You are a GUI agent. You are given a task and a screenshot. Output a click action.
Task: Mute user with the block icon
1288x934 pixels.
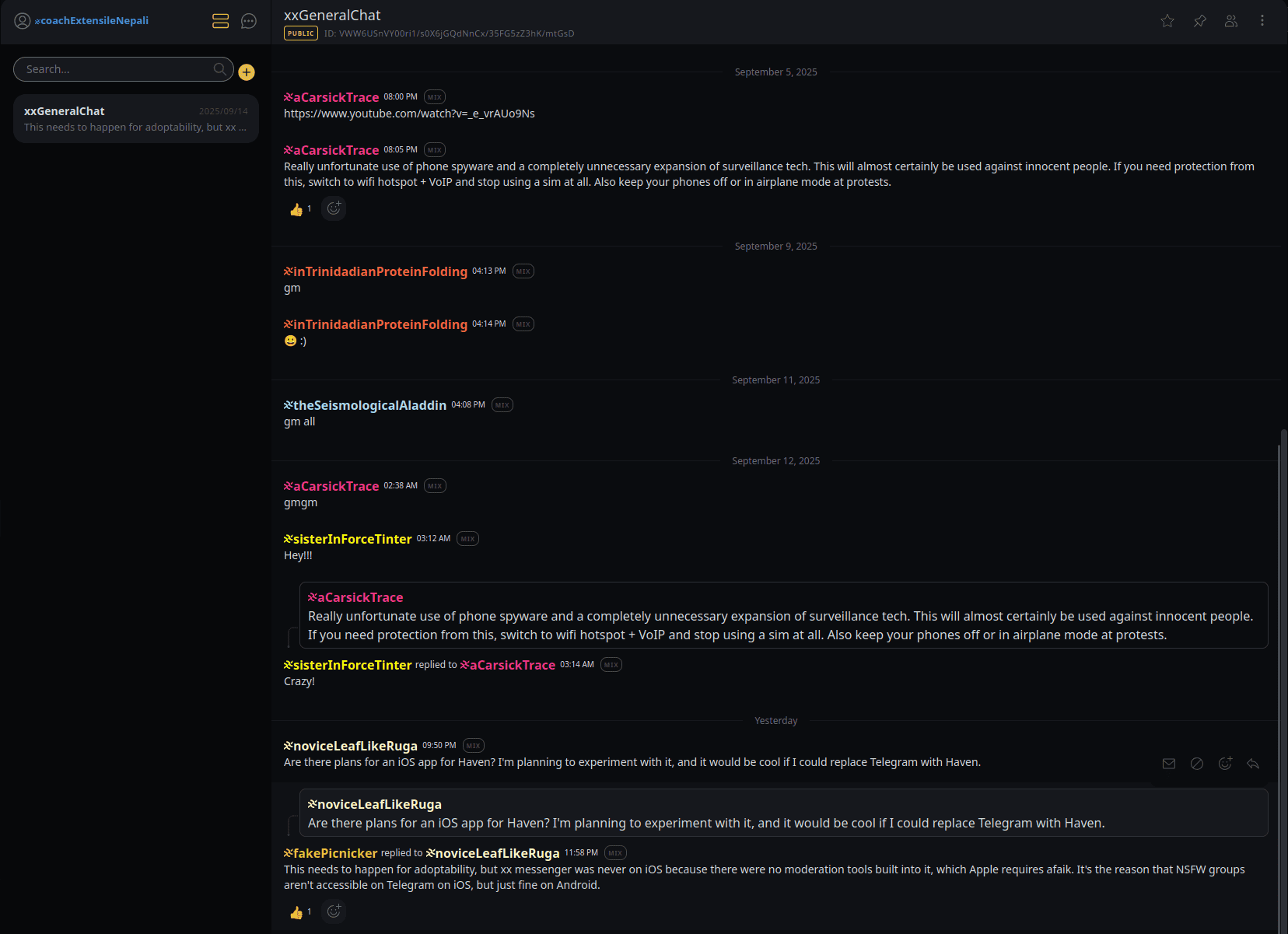pyautogui.click(x=1197, y=764)
